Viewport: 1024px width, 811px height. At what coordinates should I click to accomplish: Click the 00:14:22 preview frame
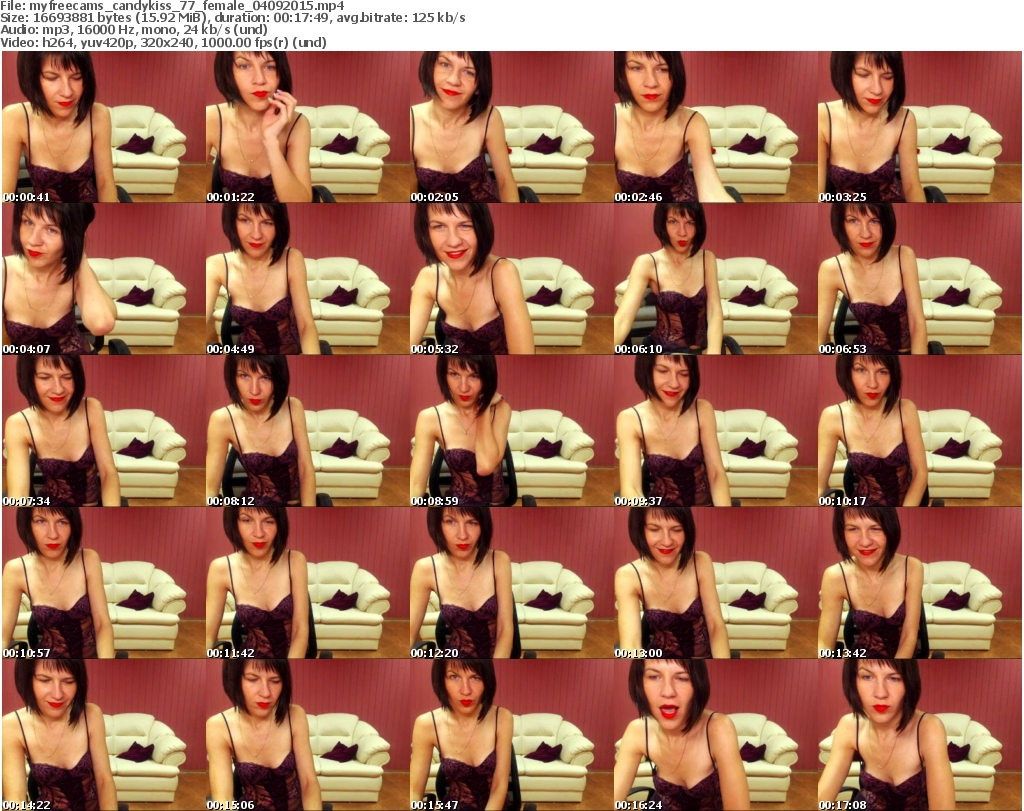[x=103, y=735]
